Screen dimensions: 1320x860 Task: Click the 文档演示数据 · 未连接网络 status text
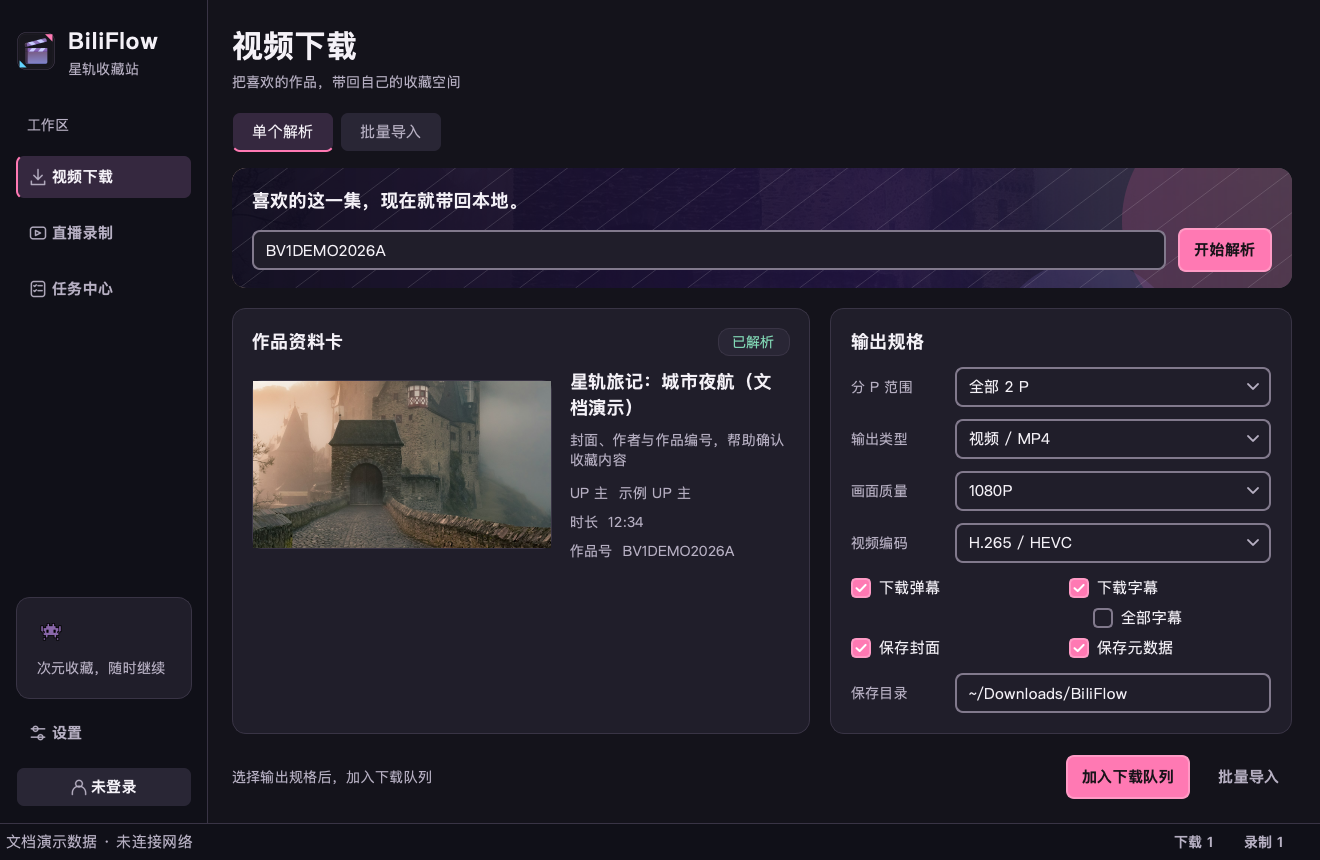(99, 842)
